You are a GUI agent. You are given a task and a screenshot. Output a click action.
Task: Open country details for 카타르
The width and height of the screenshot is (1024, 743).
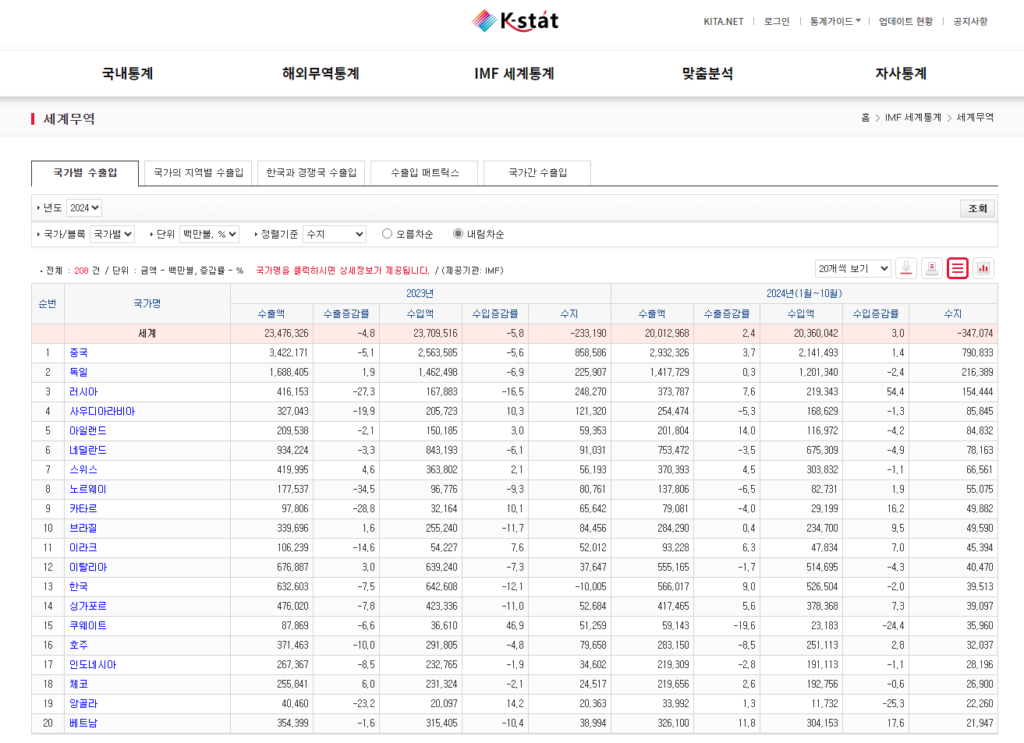point(84,509)
